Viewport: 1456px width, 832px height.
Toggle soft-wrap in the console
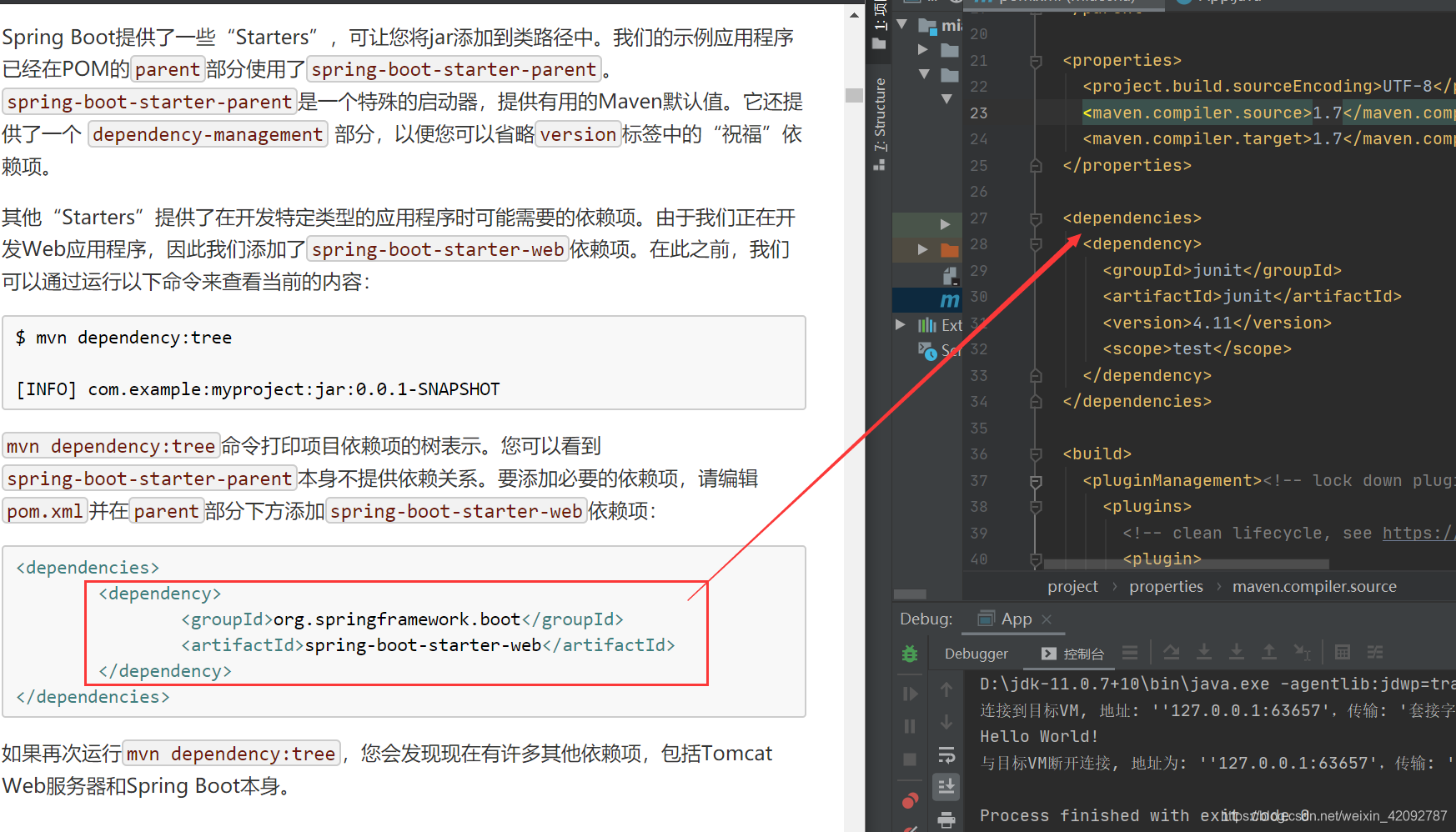946,755
